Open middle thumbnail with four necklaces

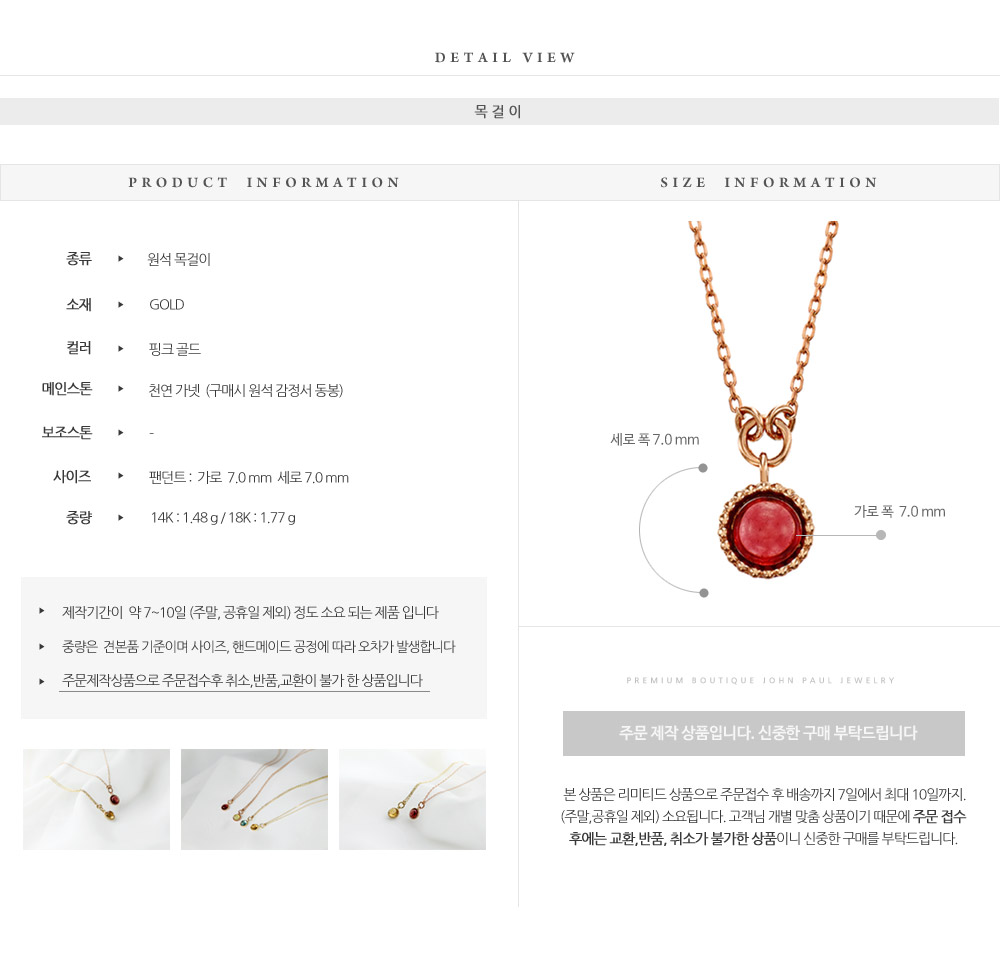(254, 799)
